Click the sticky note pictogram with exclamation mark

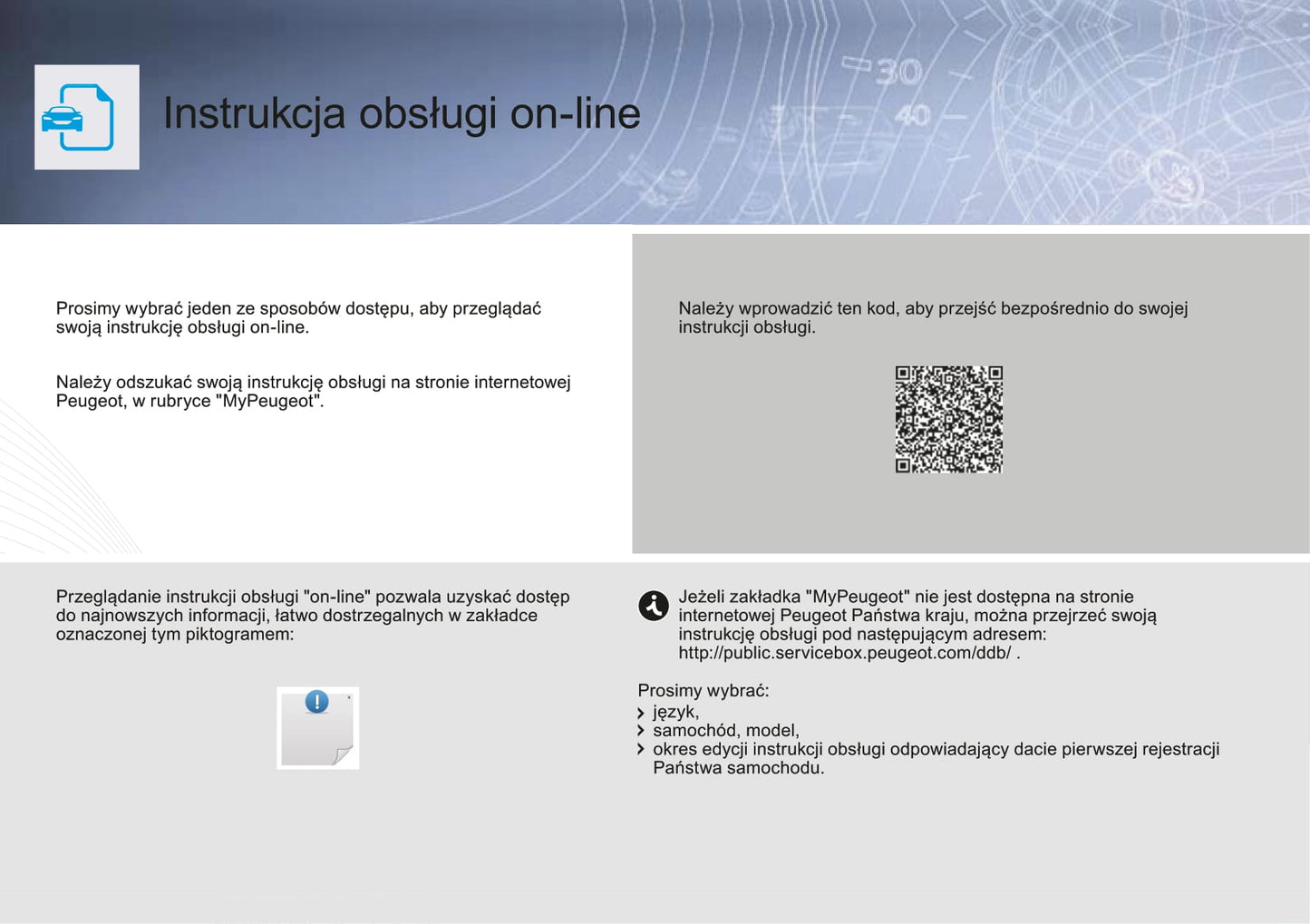click(317, 727)
